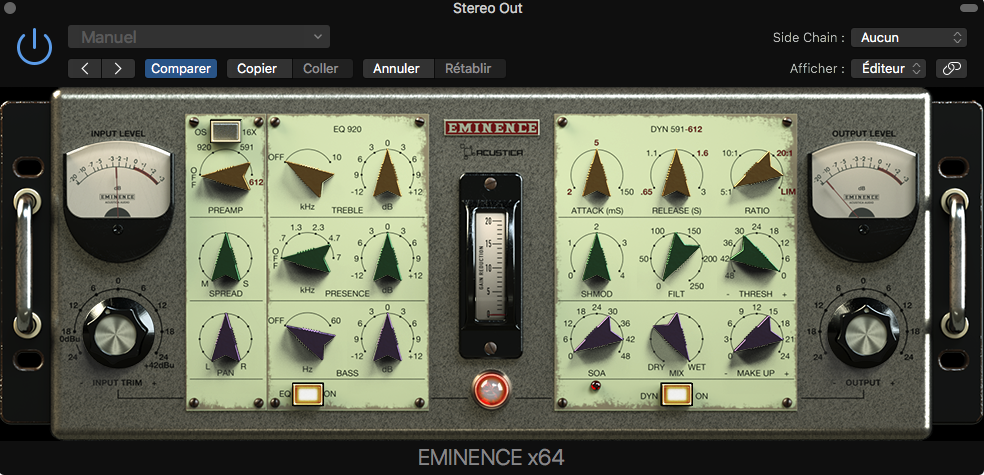Click the SPREAD knob
Screen dimensions: 984x475
point(225,257)
